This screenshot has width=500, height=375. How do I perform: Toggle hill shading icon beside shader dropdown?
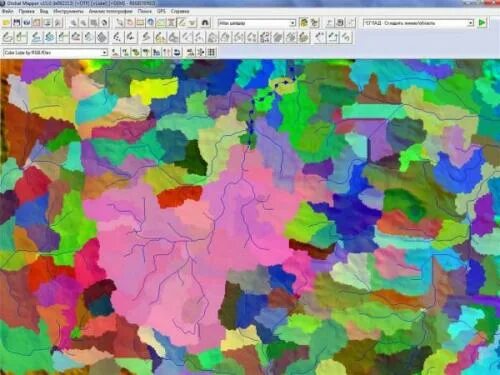[x=304, y=23]
